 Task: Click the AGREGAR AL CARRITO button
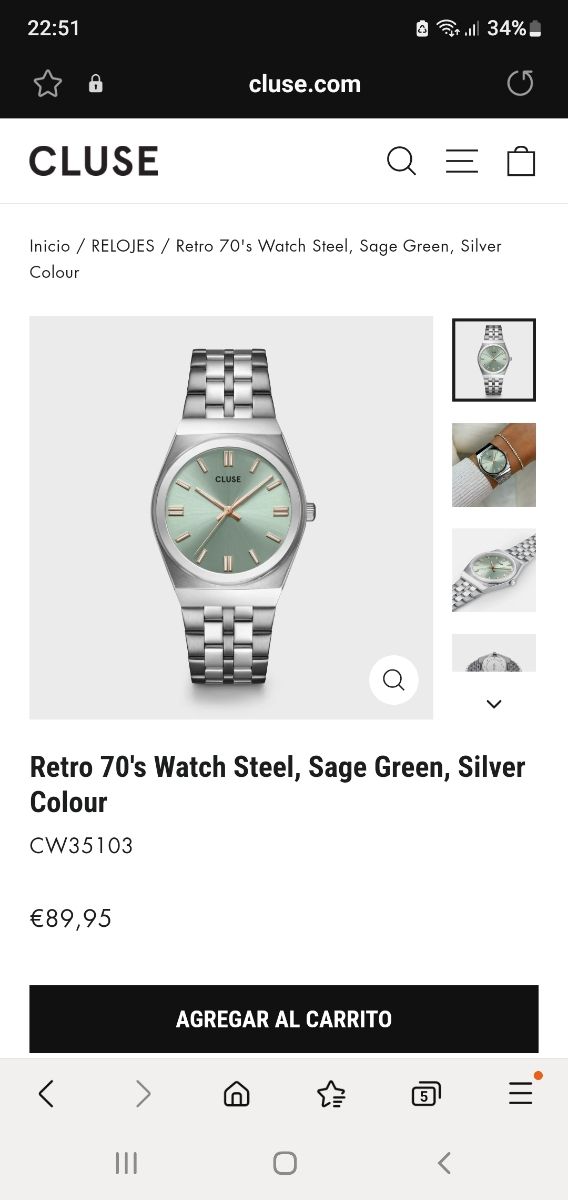(284, 1019)
